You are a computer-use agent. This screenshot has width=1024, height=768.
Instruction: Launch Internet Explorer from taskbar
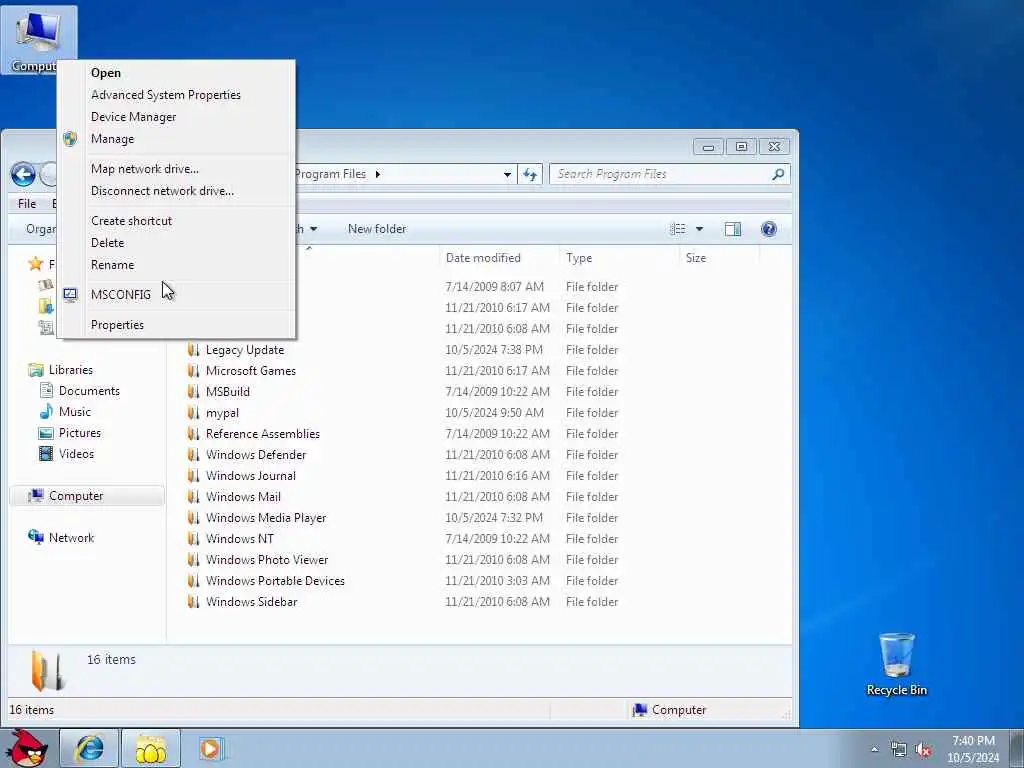89,748
